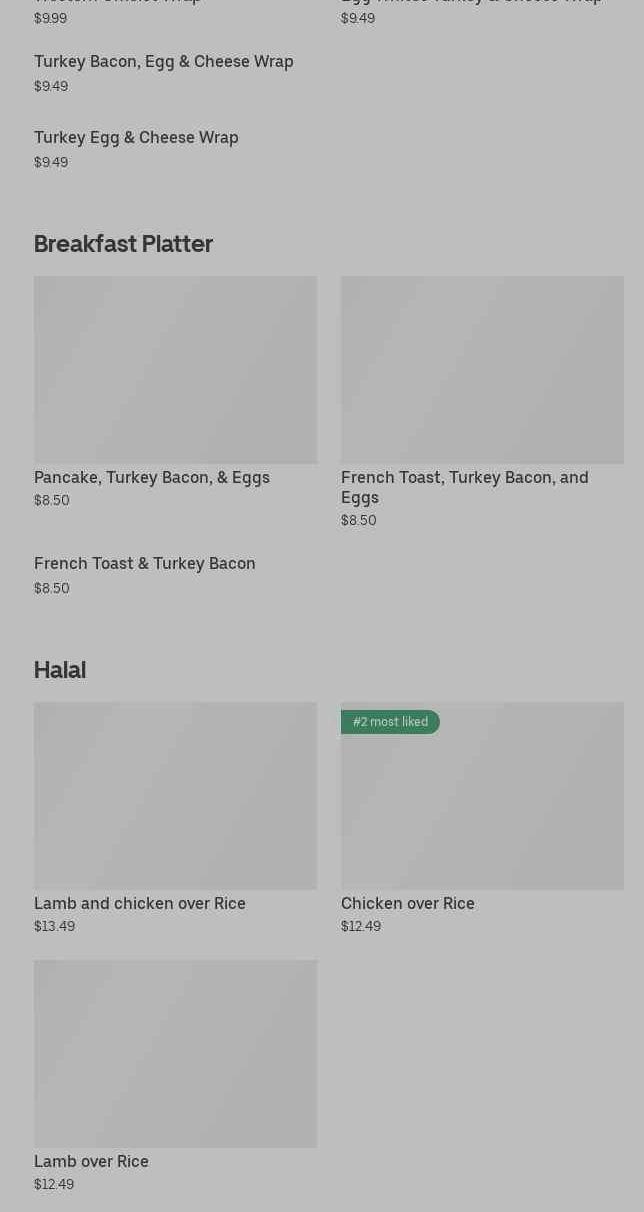
Task: Click the #2 most liked badge
Action: 390,722
